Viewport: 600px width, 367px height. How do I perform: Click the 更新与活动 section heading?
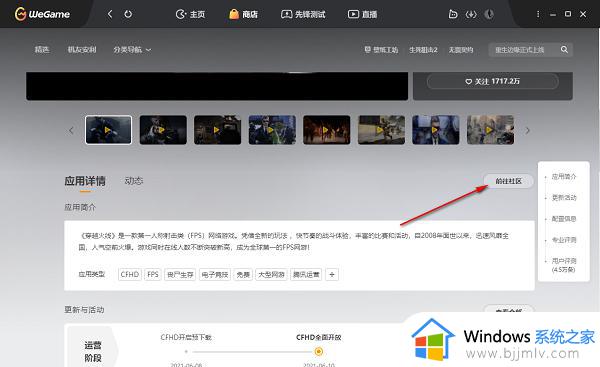[x=84, y=310]
